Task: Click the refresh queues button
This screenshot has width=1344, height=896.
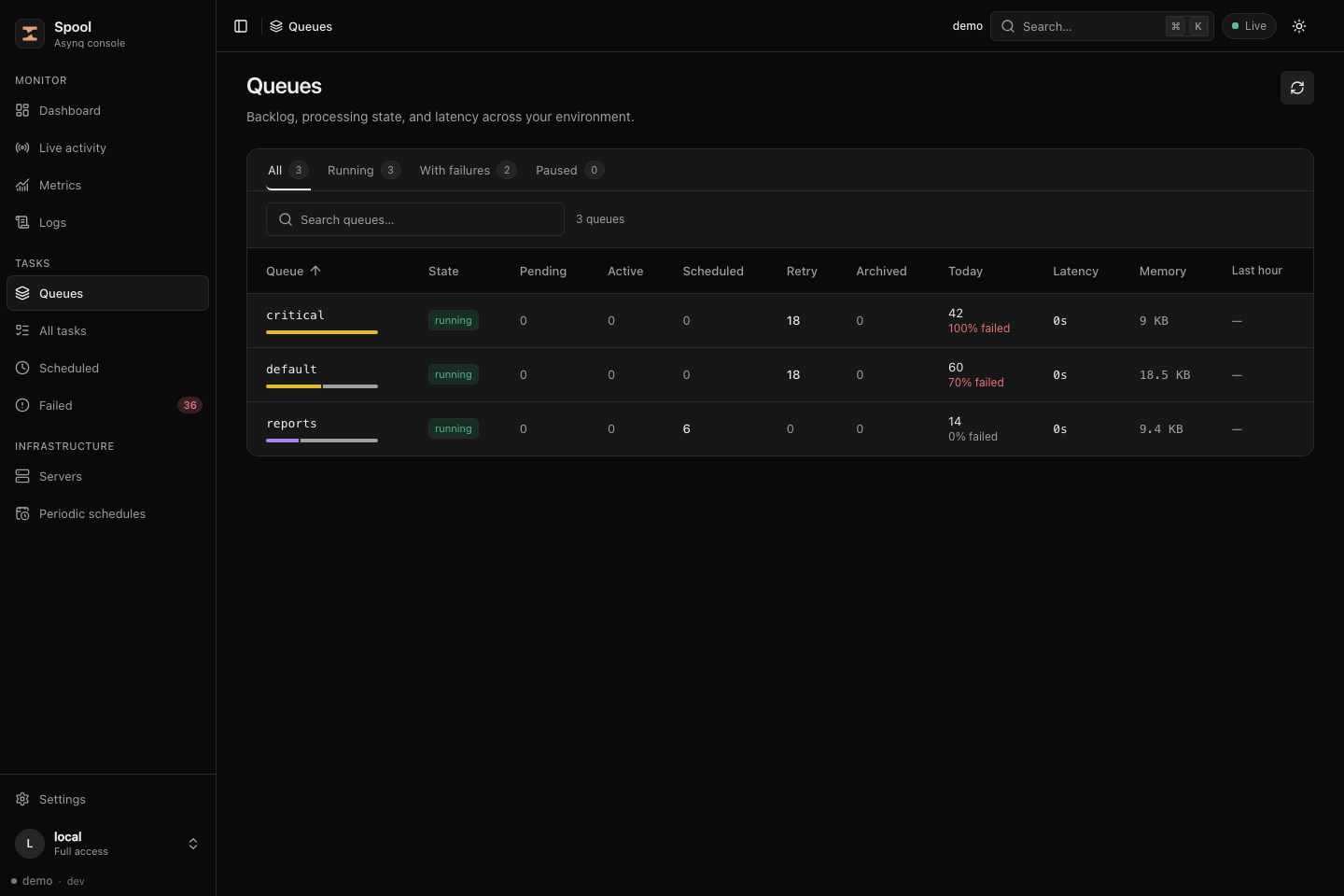Action: click(x=1297, y=88)
